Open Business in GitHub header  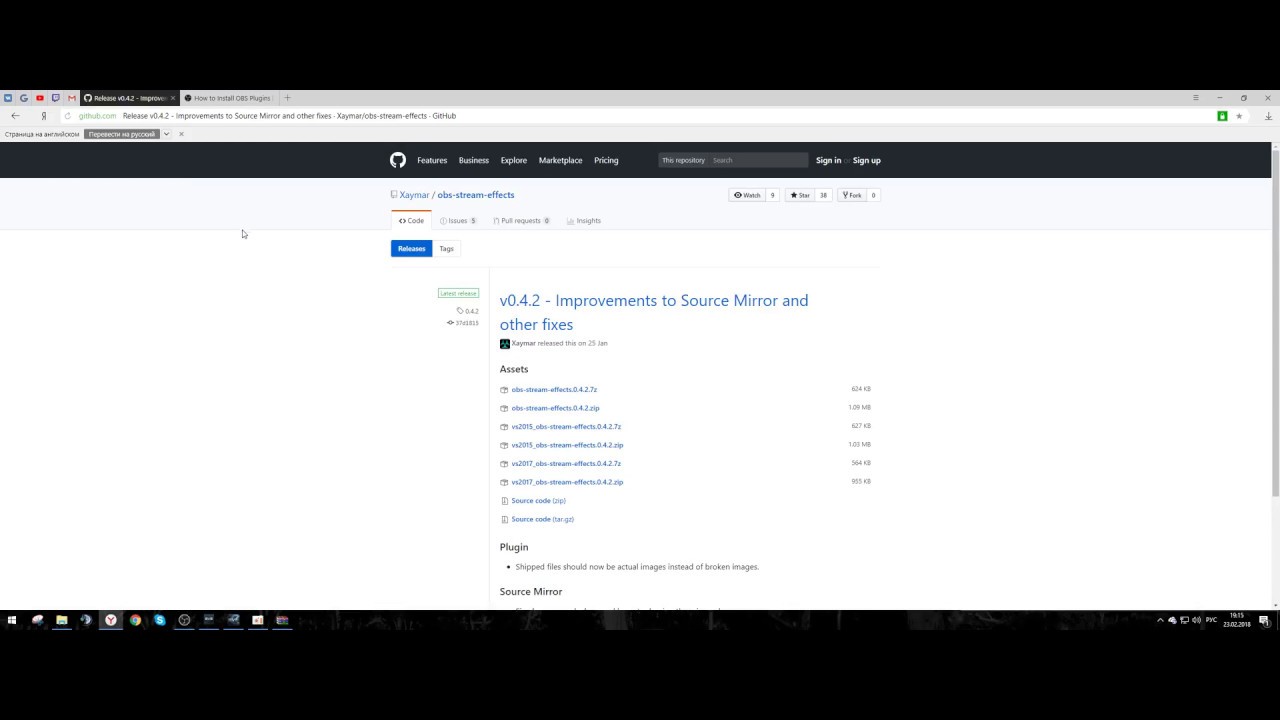[x=474, y=160]
